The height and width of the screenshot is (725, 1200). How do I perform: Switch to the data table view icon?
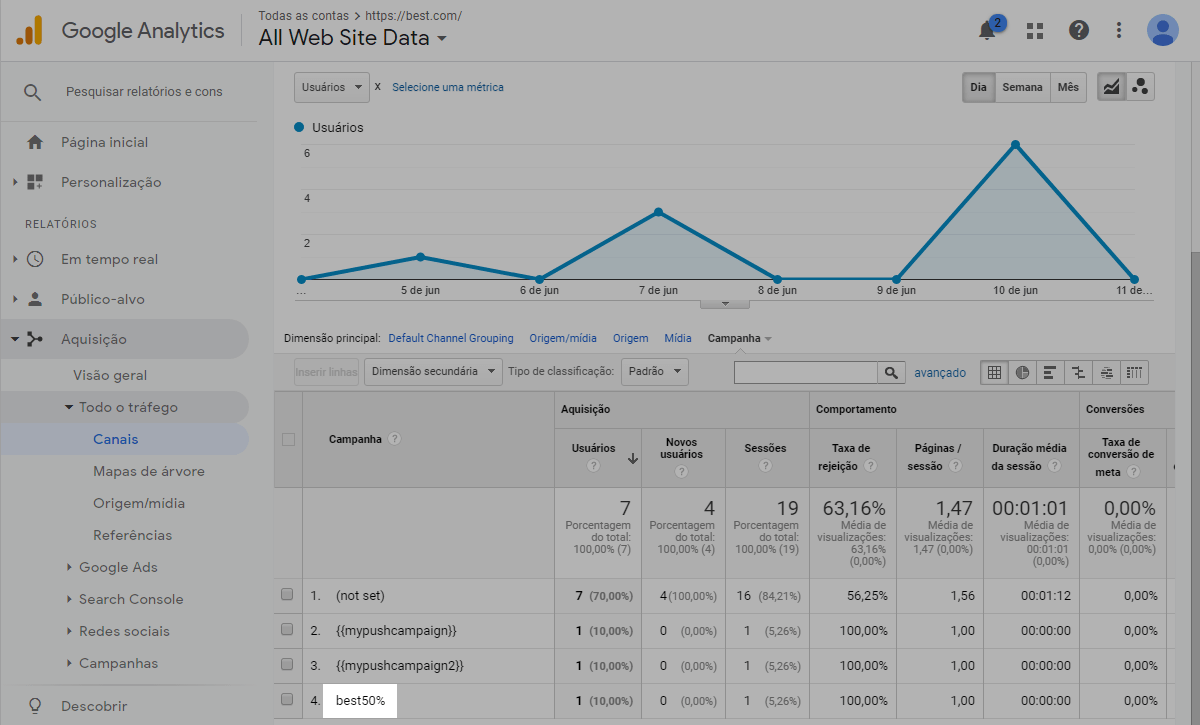click(x=994, y=372)
